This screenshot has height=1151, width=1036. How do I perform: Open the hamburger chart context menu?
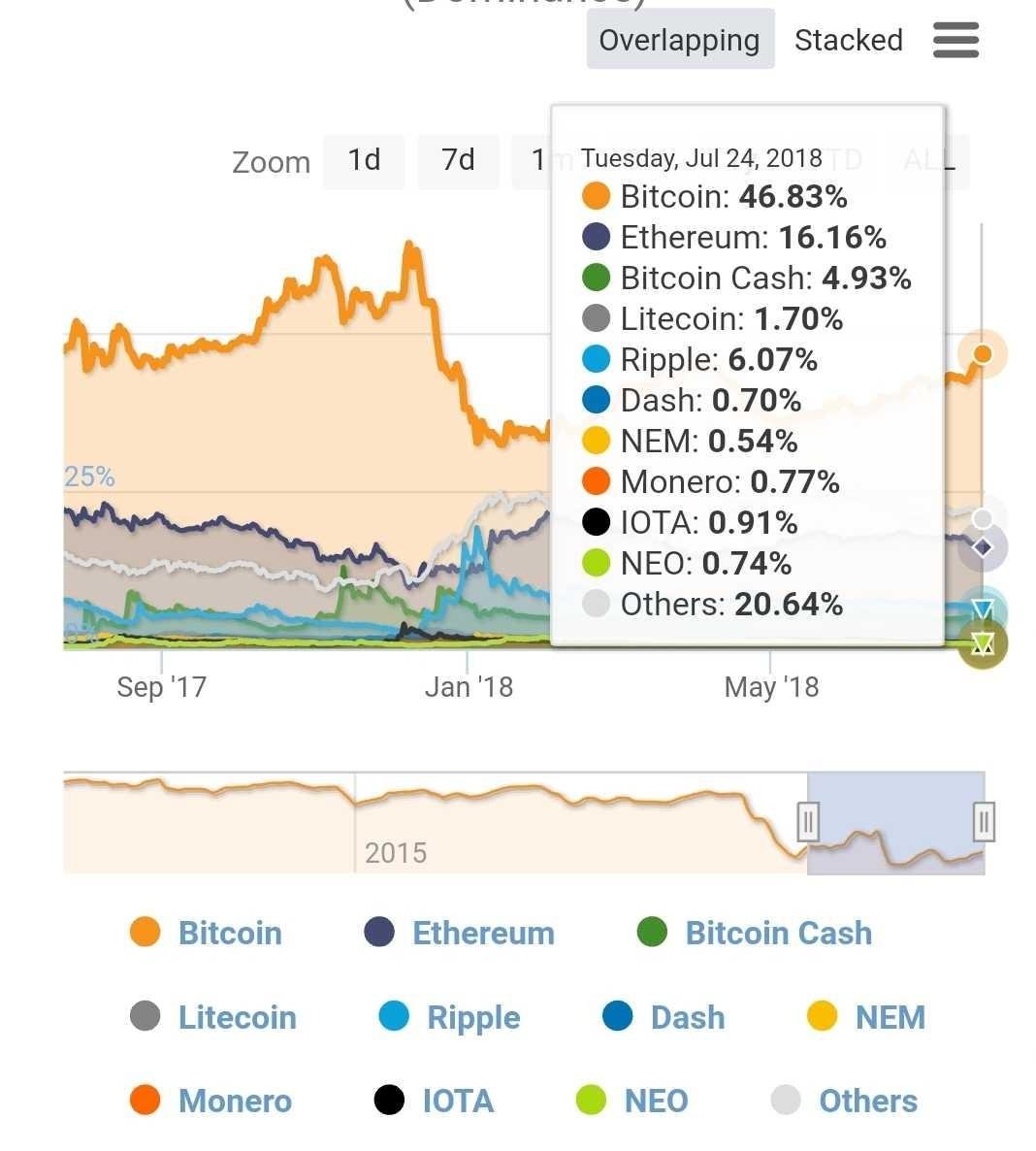point(955,40)
